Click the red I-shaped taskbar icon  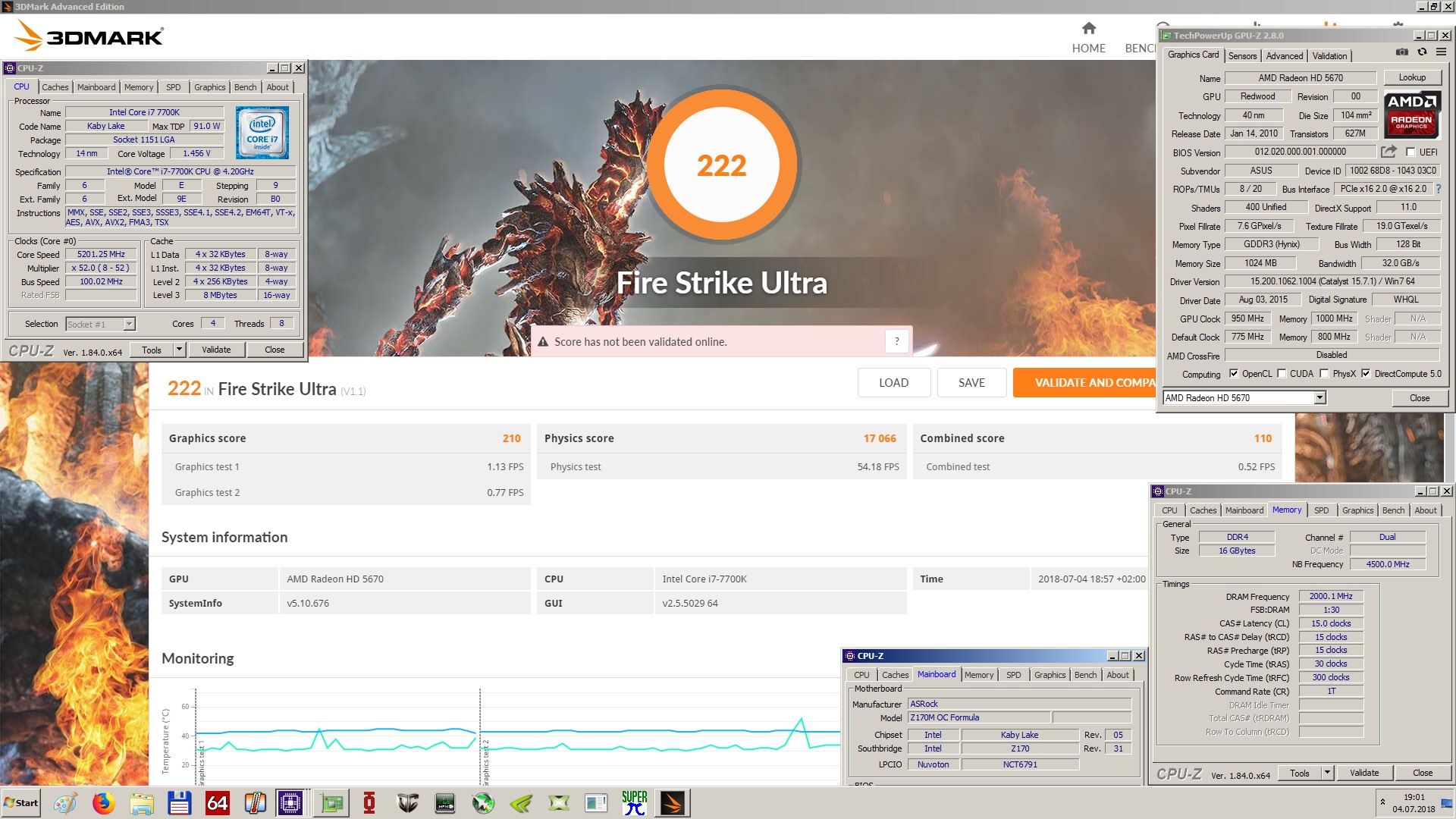369,803
